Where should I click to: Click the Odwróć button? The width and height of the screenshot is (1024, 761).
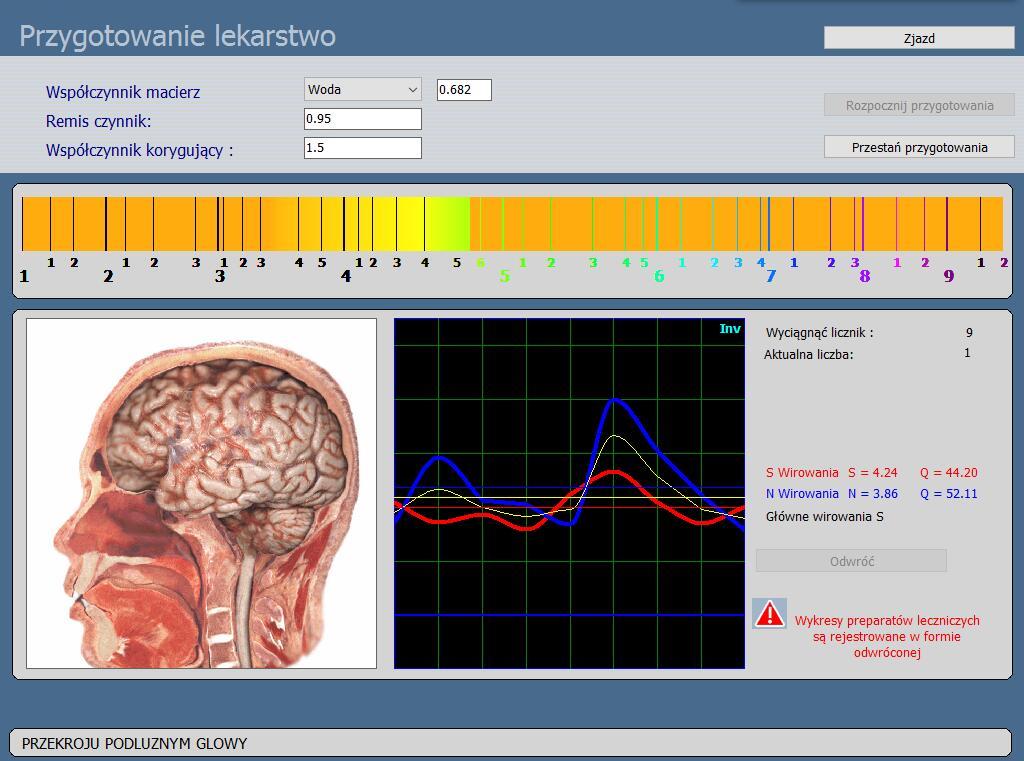tap(851, 560)
